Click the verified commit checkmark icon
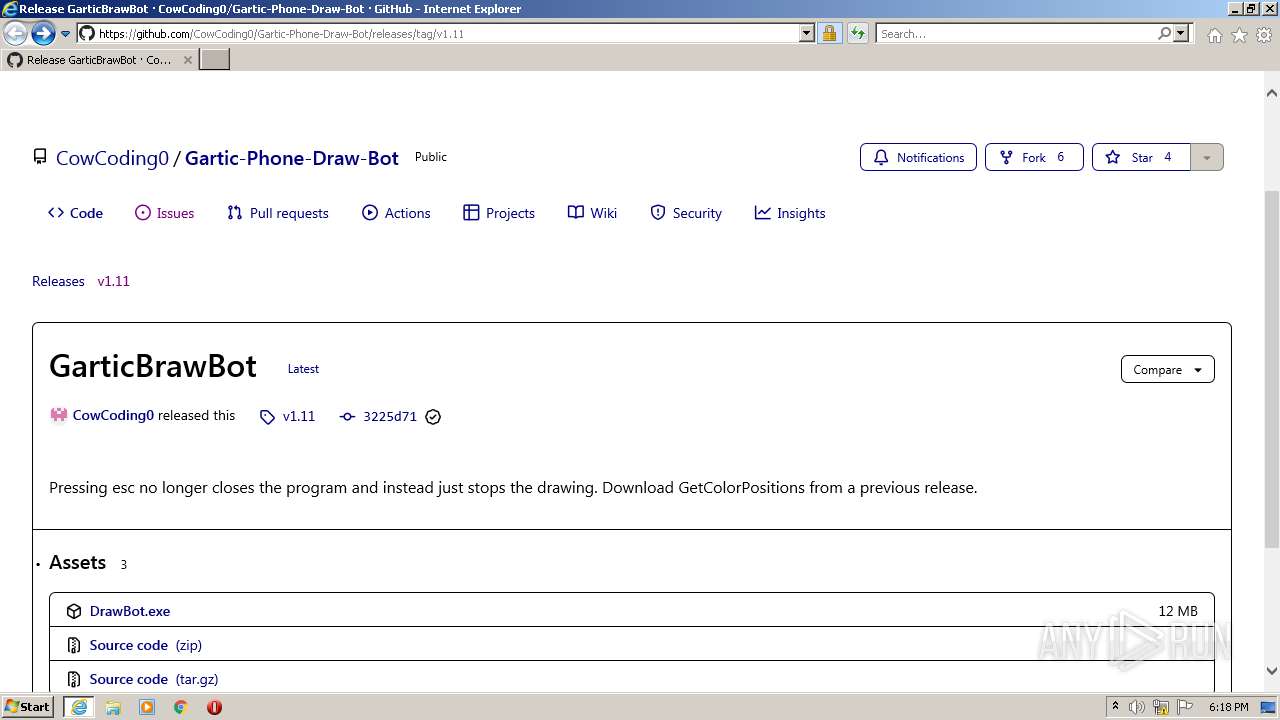Image resolution: width=1280 pixels, height=720 pixels. pos(433,417)
